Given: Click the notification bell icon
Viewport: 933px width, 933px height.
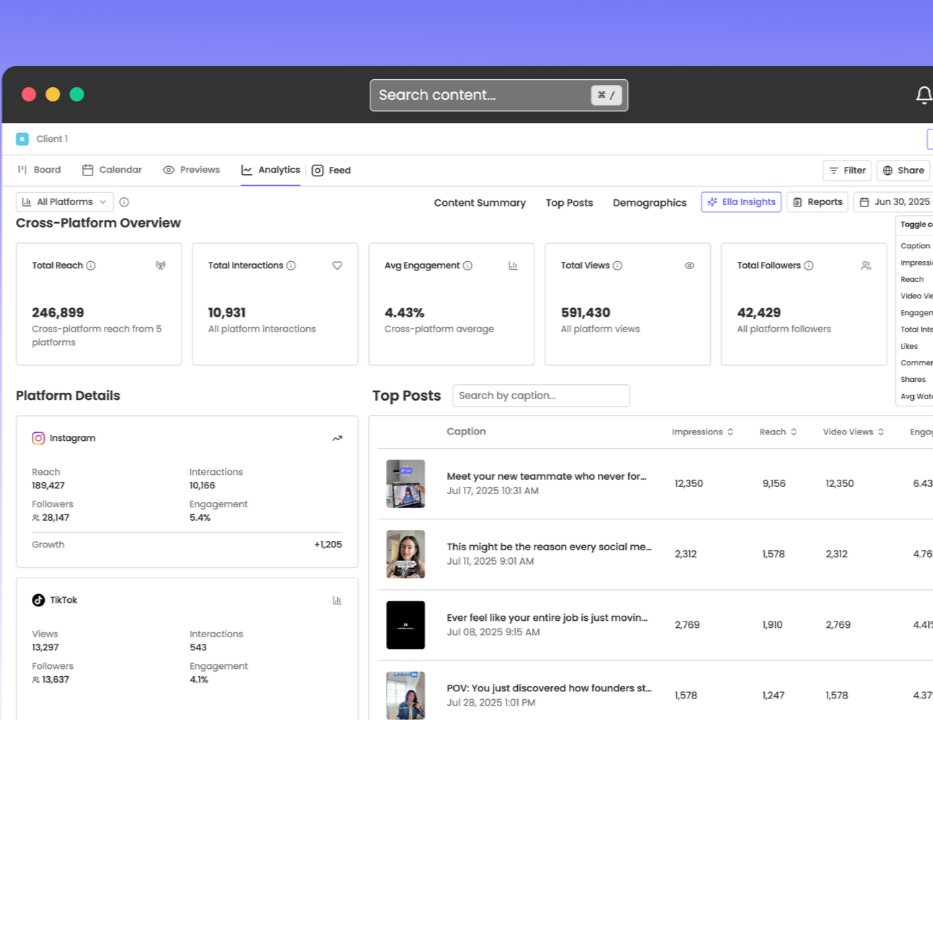Looking at the screenshot, I should click(923, 95).
